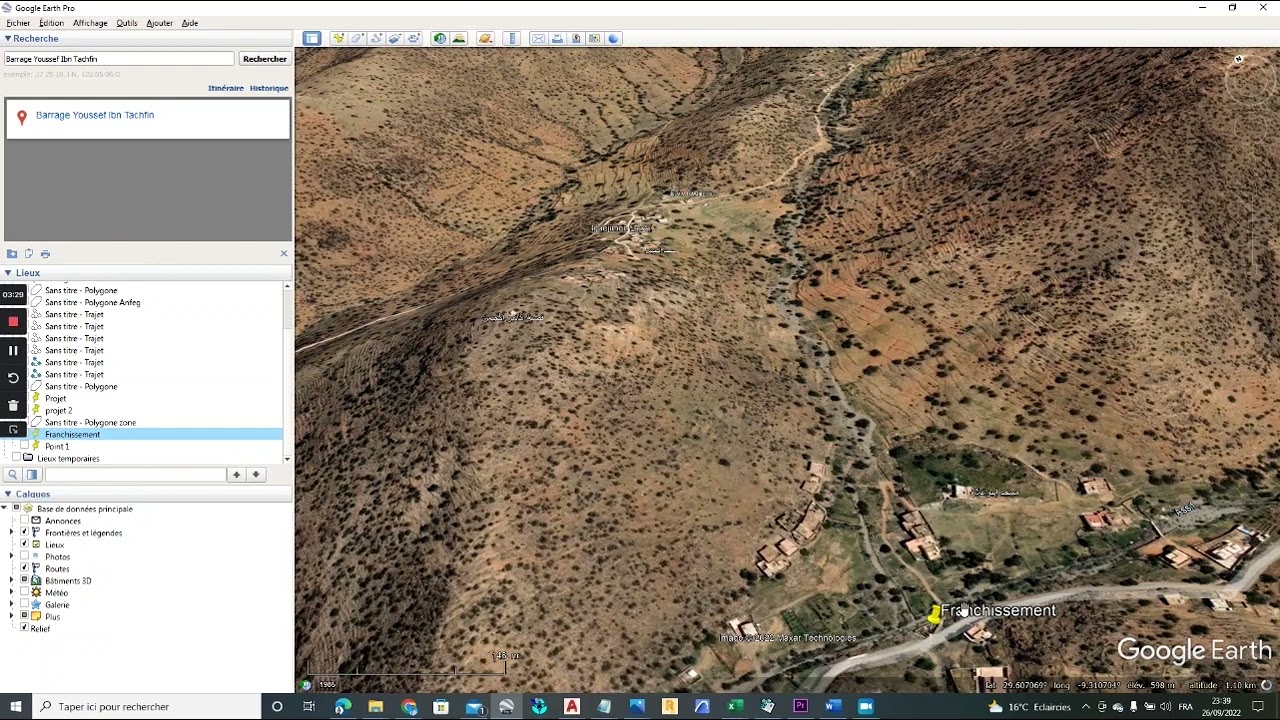Image resolution: width=1280 pixels, height=720 pixels.
Task: Enable the Annonces layer checkbox
Action: pos(24,520)
